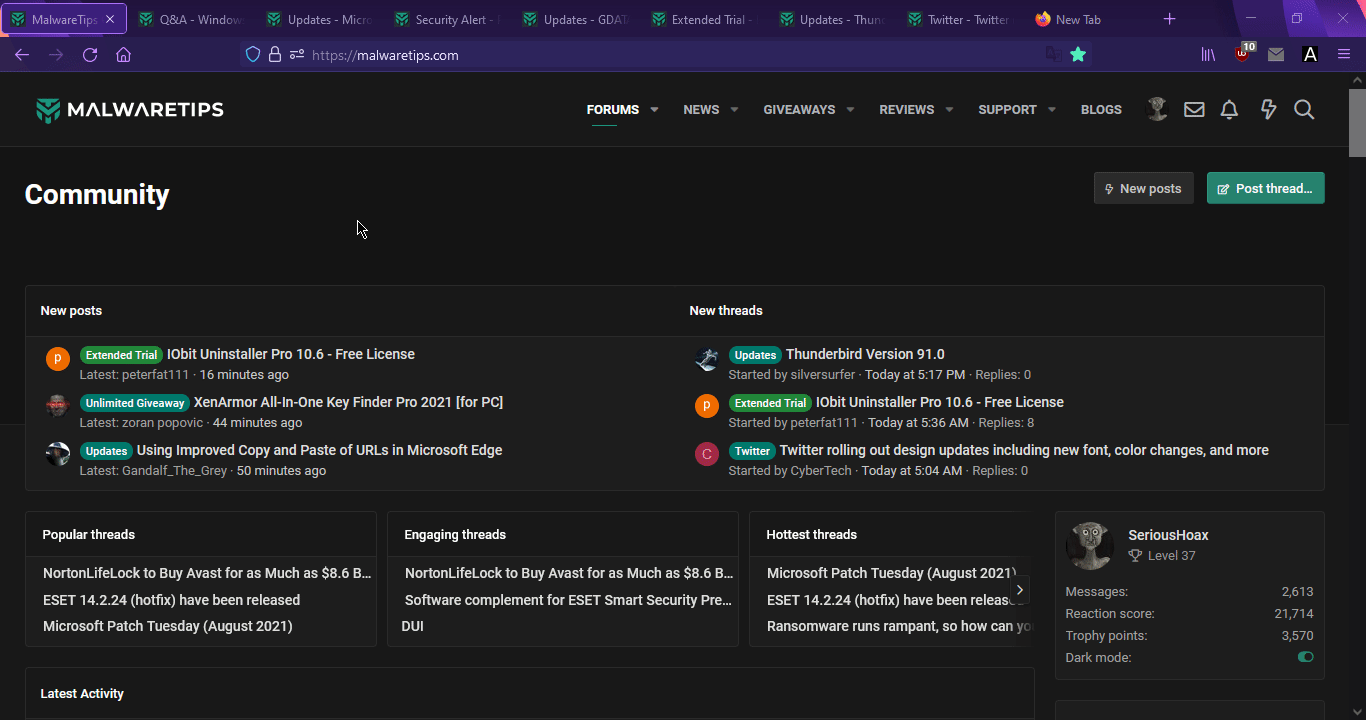Go back using the browser back arrow

[22, 55]
